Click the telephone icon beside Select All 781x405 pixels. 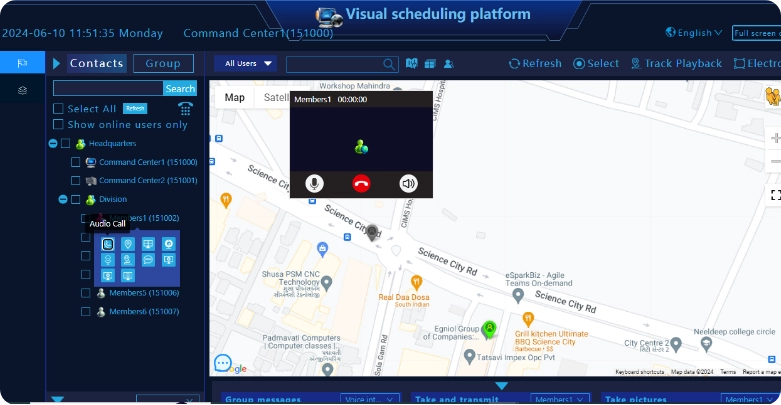185,108
